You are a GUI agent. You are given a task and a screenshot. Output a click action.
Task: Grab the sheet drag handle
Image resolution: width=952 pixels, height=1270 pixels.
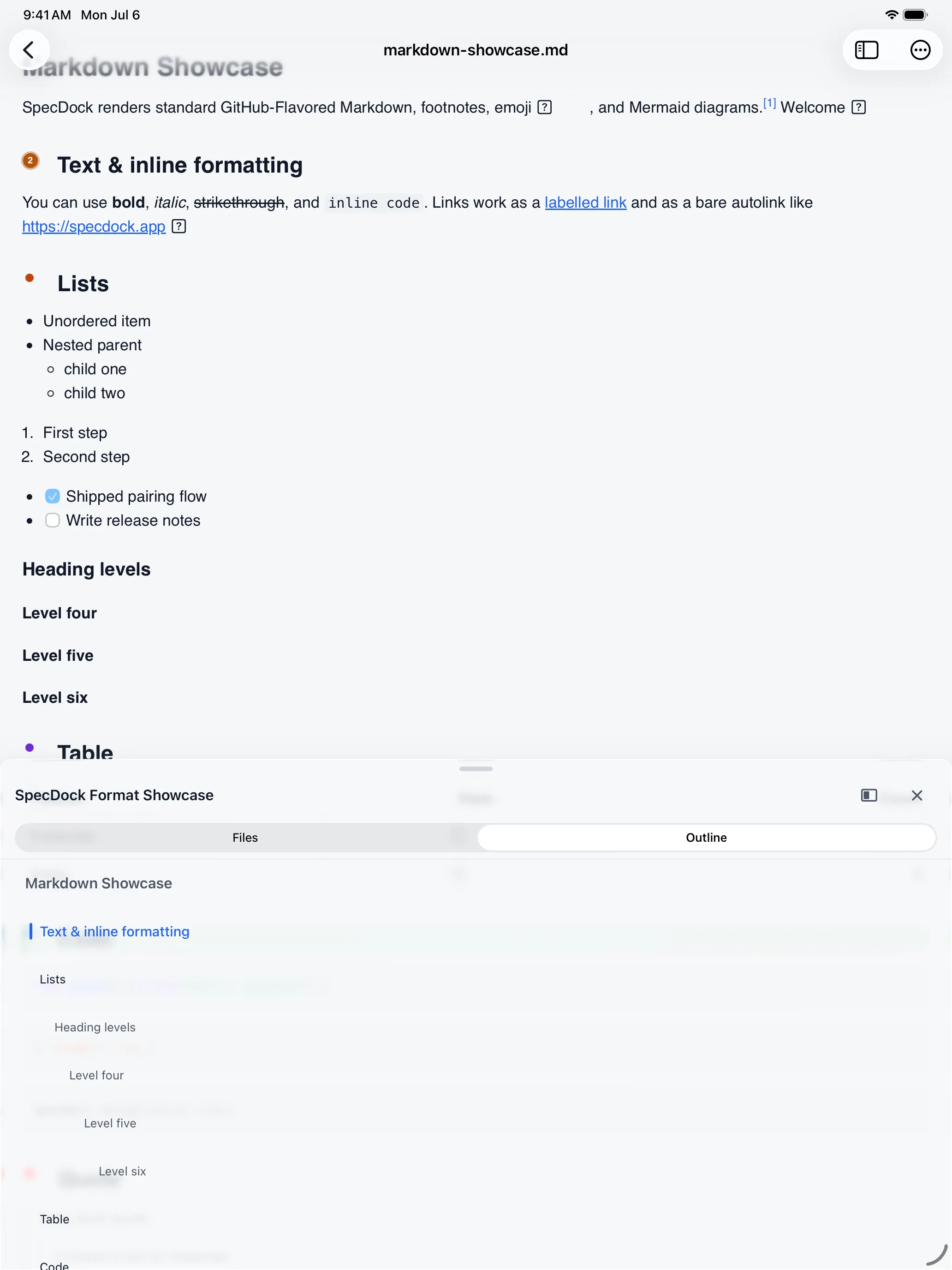[476, 769]
